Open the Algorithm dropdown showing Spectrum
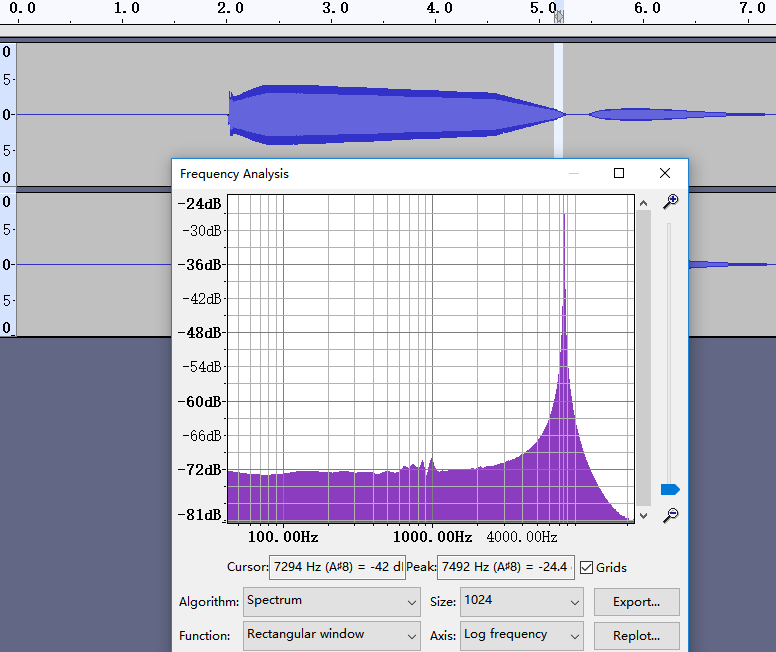Viewport: 776px width, 652px height. pyautogui.click(x=332, y=602)
